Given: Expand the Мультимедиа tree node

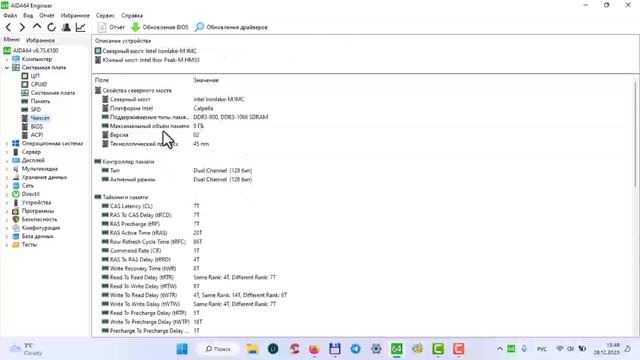Looking at the screenshot, I should (7, 169).
